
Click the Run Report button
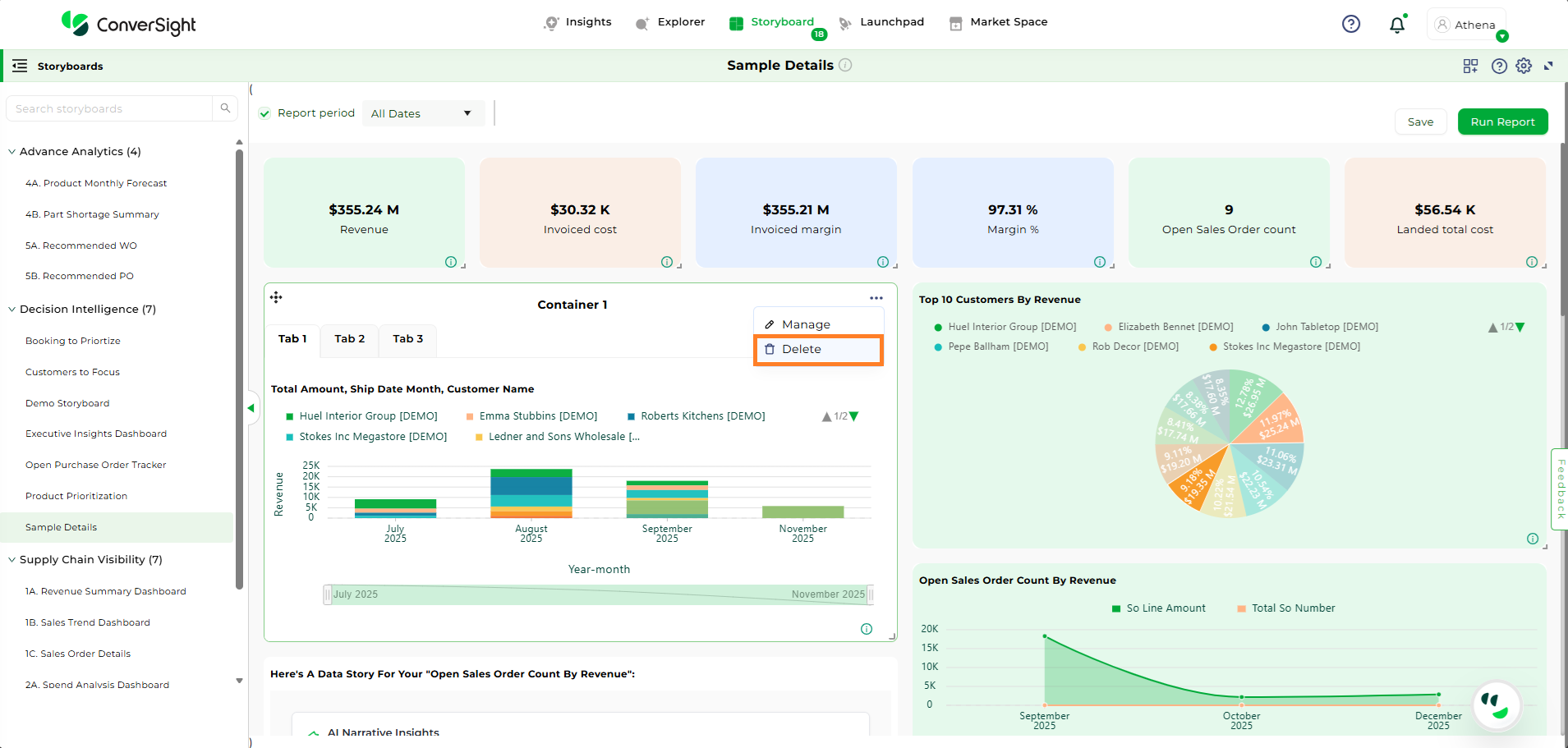pyautogui.click(x=1502, y=122)
